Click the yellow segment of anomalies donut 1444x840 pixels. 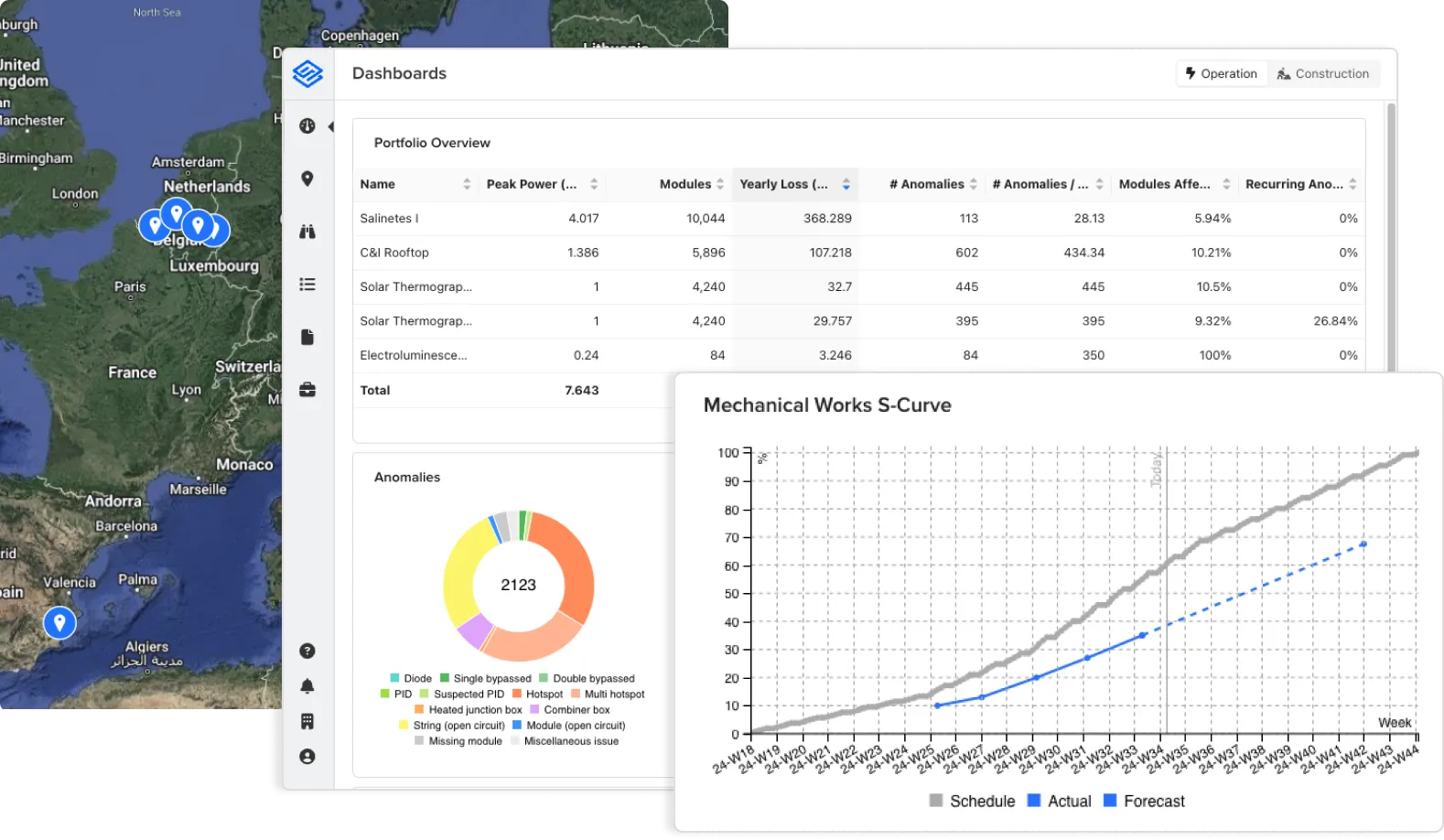[x=461, y=572]
